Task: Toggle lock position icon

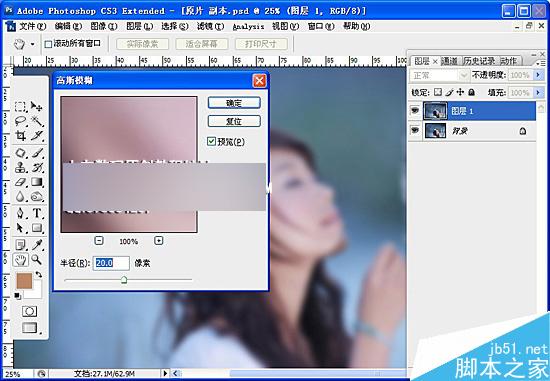Action: tap(460, 92)
